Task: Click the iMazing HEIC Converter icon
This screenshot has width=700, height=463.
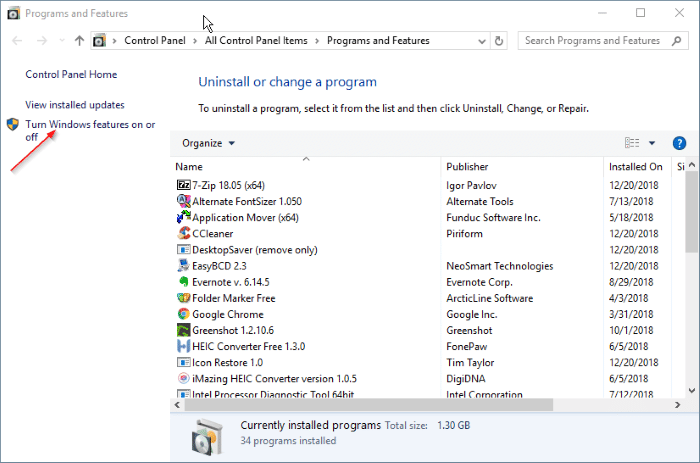Action: pos(183,378)
